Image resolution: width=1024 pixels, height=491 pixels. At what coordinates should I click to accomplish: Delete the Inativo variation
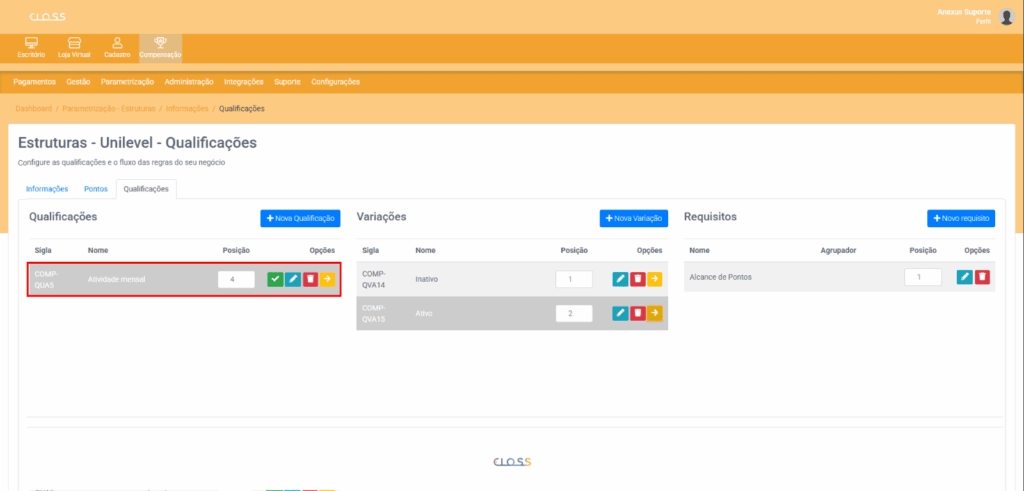pyautogui.click(x=637, y=279)
